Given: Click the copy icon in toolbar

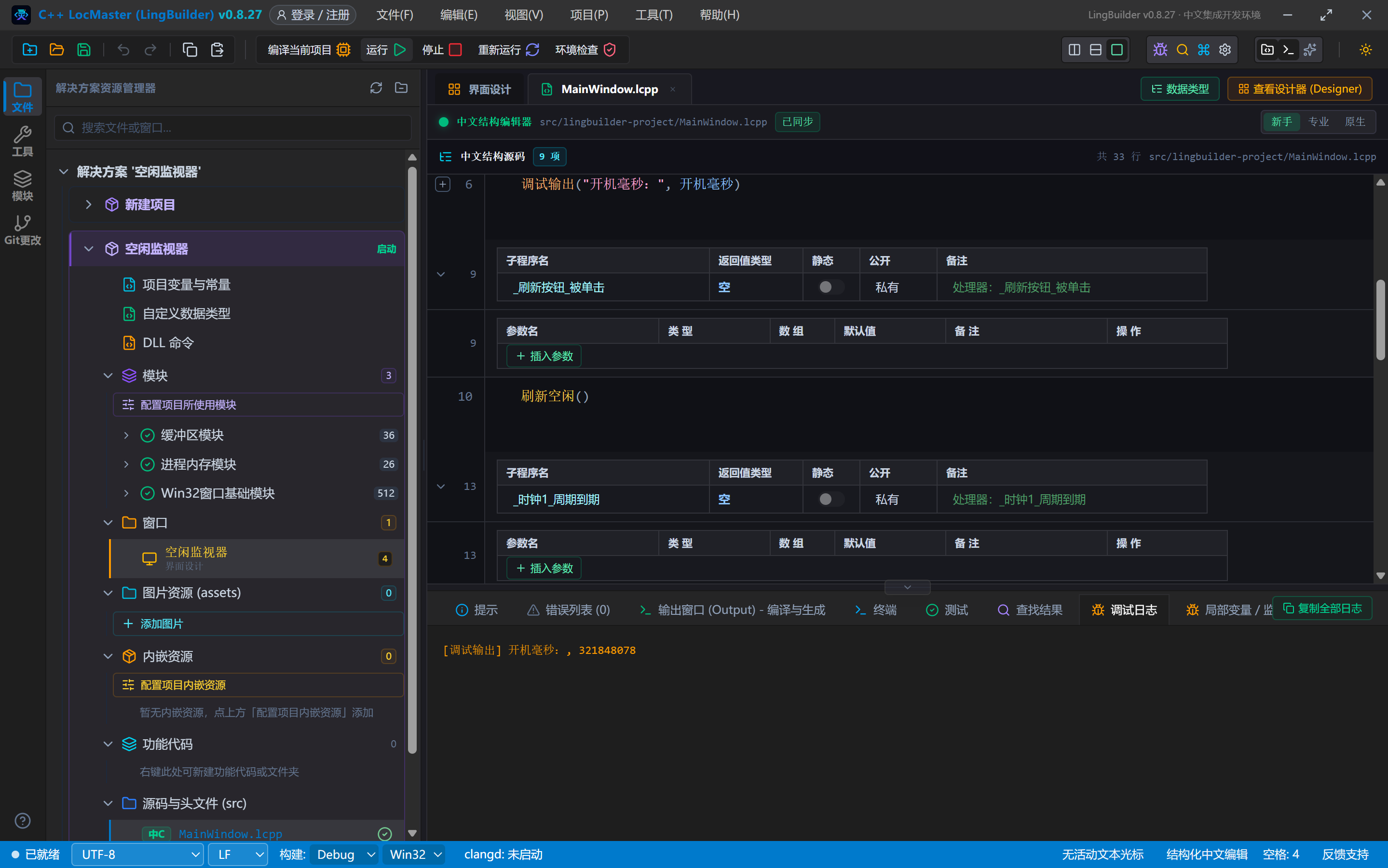Looking at the screenshot, I should 190,50.
